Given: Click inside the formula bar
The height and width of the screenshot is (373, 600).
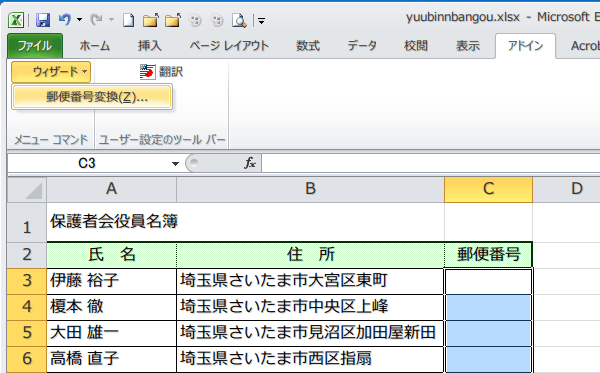Looking at the screenshot, I should coord(430,163).
